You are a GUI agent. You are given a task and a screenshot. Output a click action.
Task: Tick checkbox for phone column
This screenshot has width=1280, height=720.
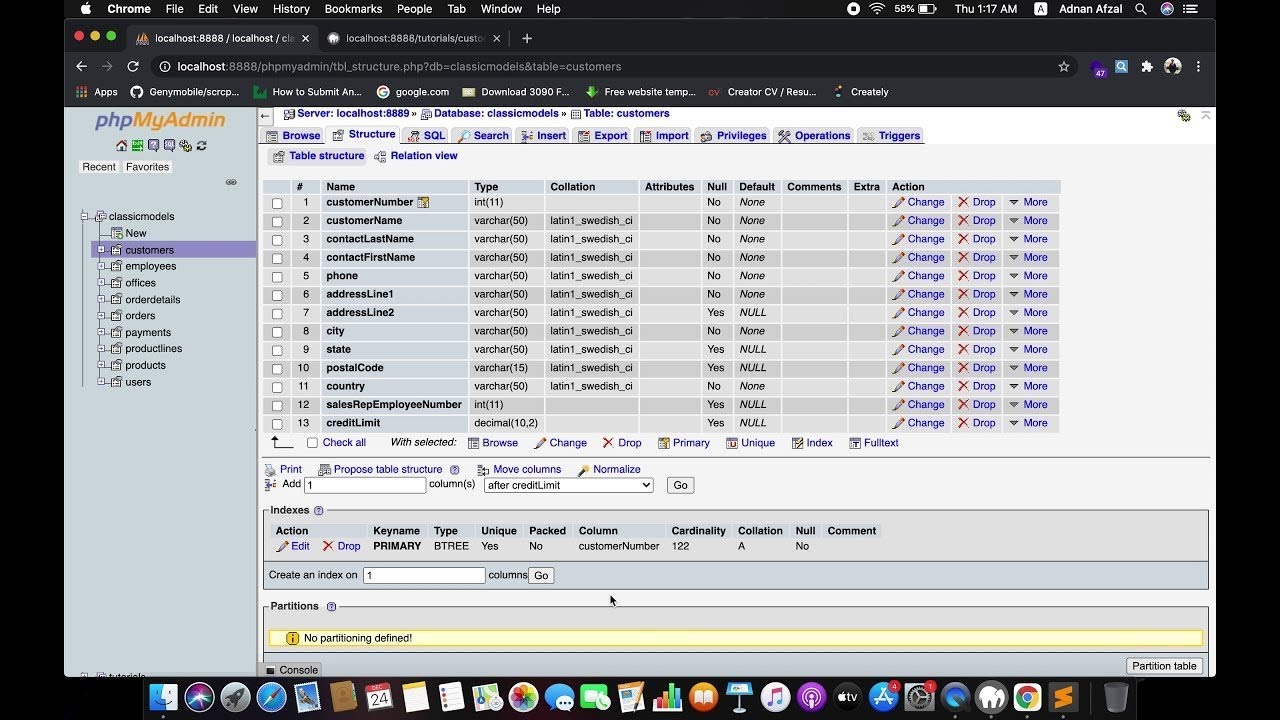click(x=277, y=277)
